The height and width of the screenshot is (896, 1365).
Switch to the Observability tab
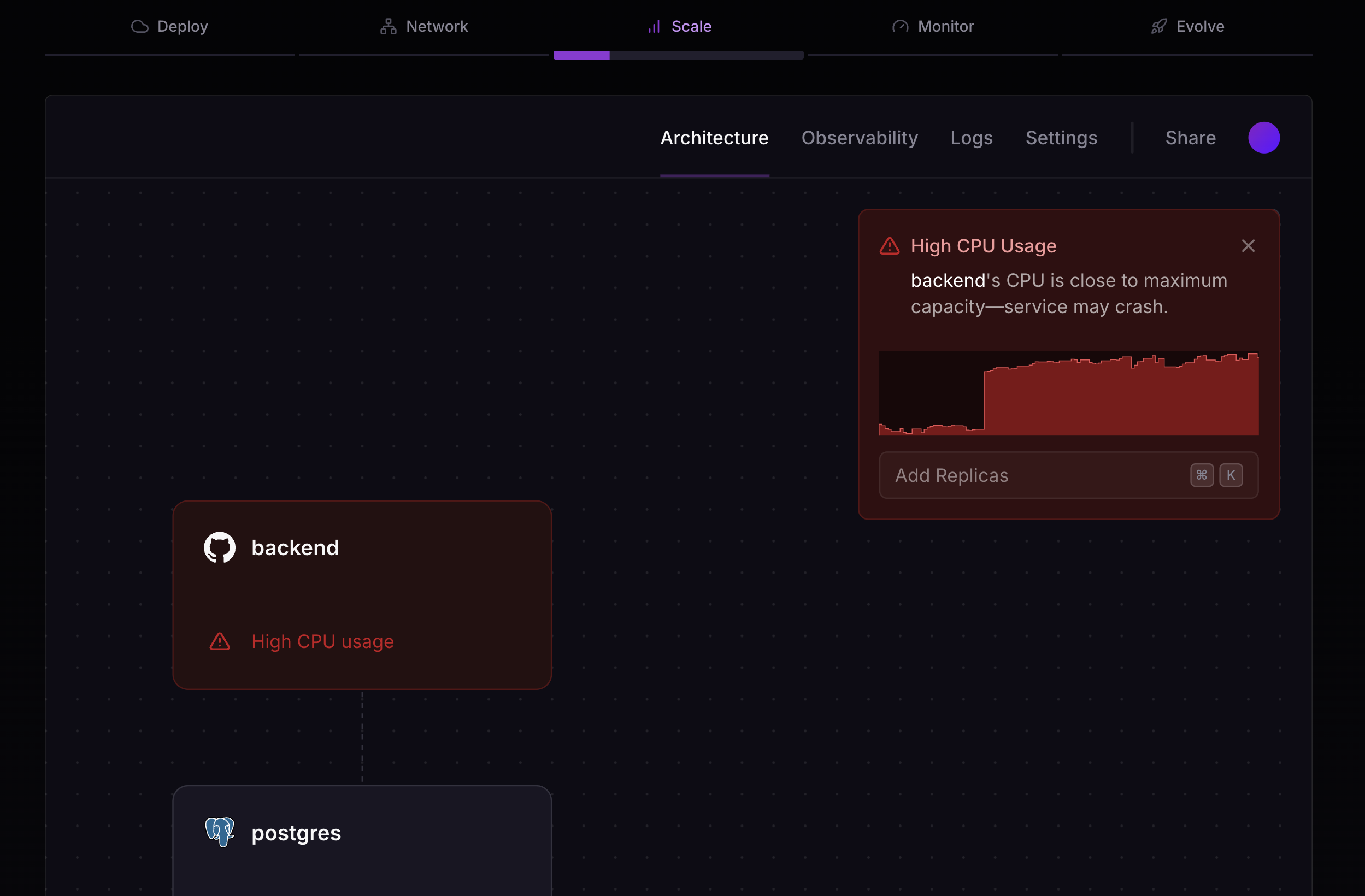tap(859, 138)
